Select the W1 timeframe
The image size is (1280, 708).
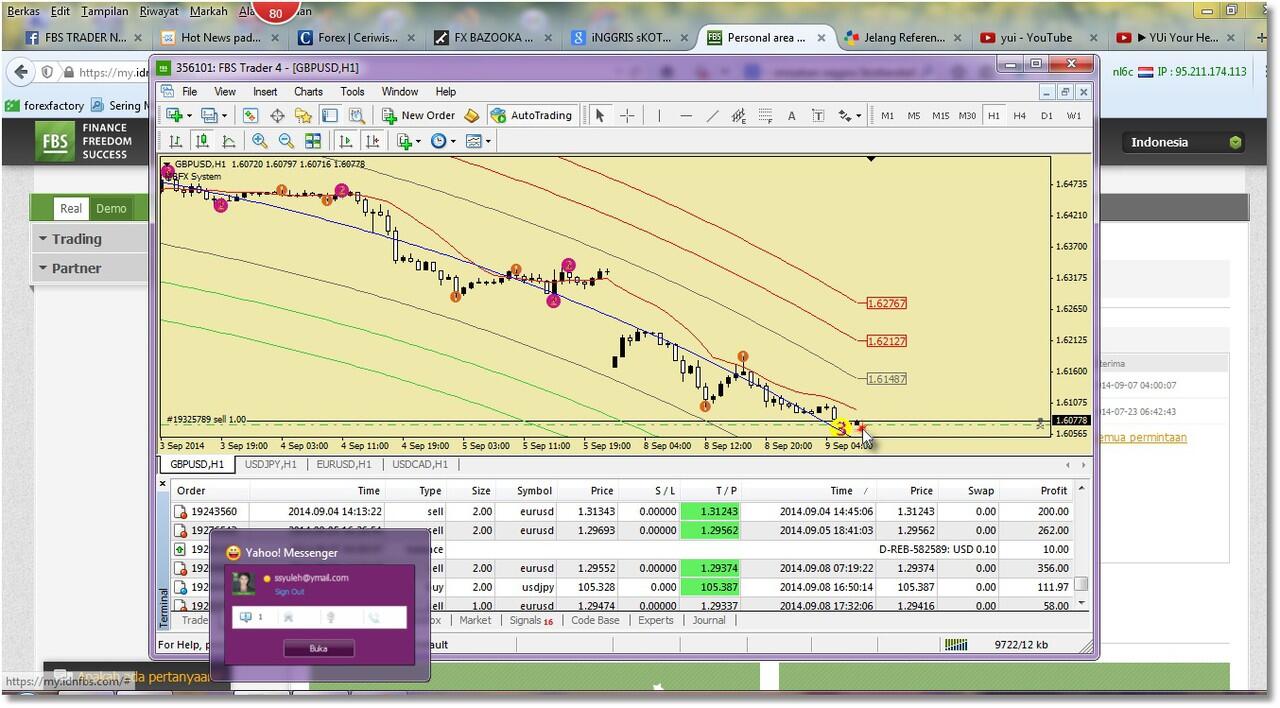point(1073,115)
